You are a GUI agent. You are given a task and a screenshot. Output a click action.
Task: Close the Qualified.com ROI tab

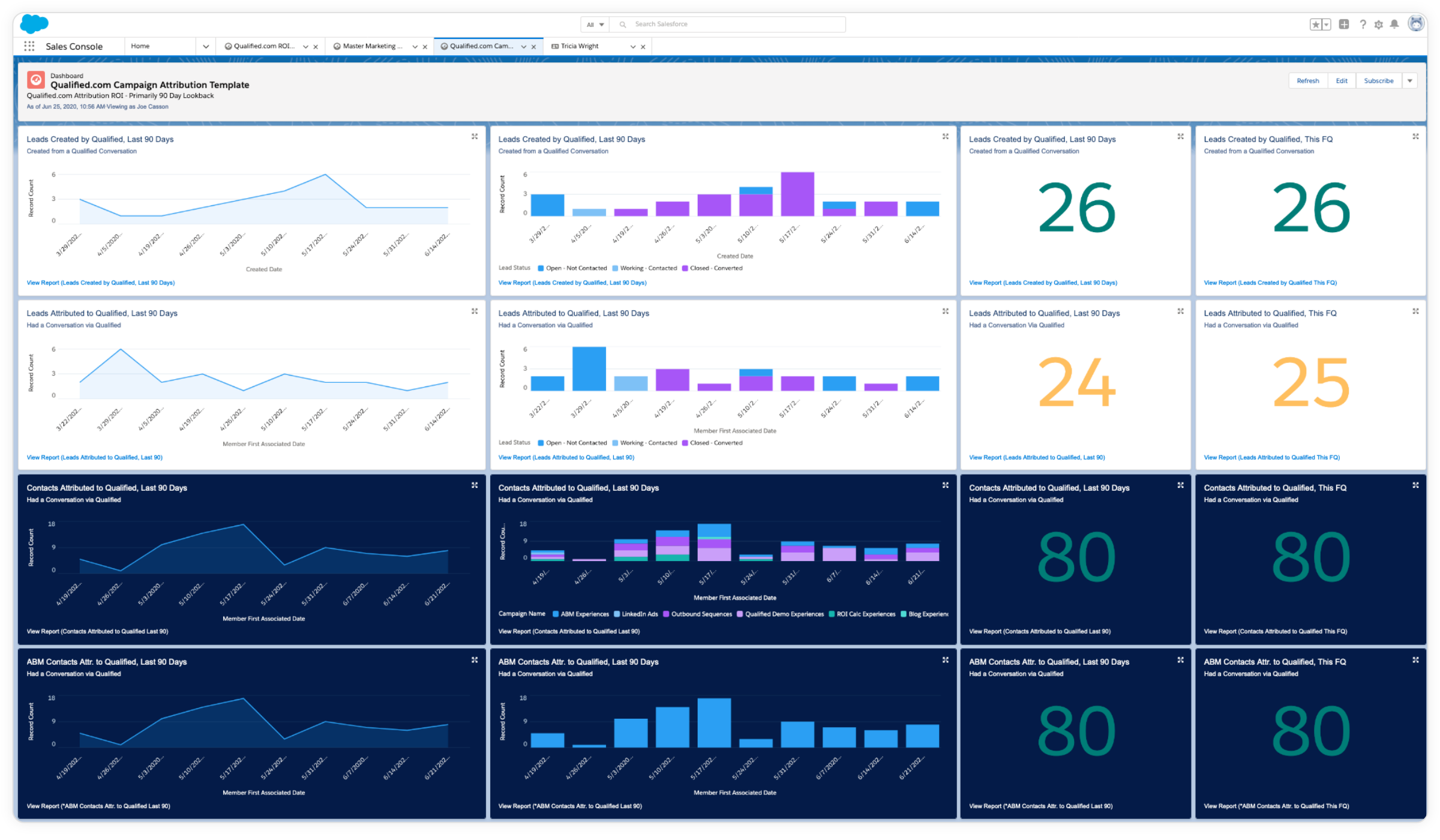316,47
